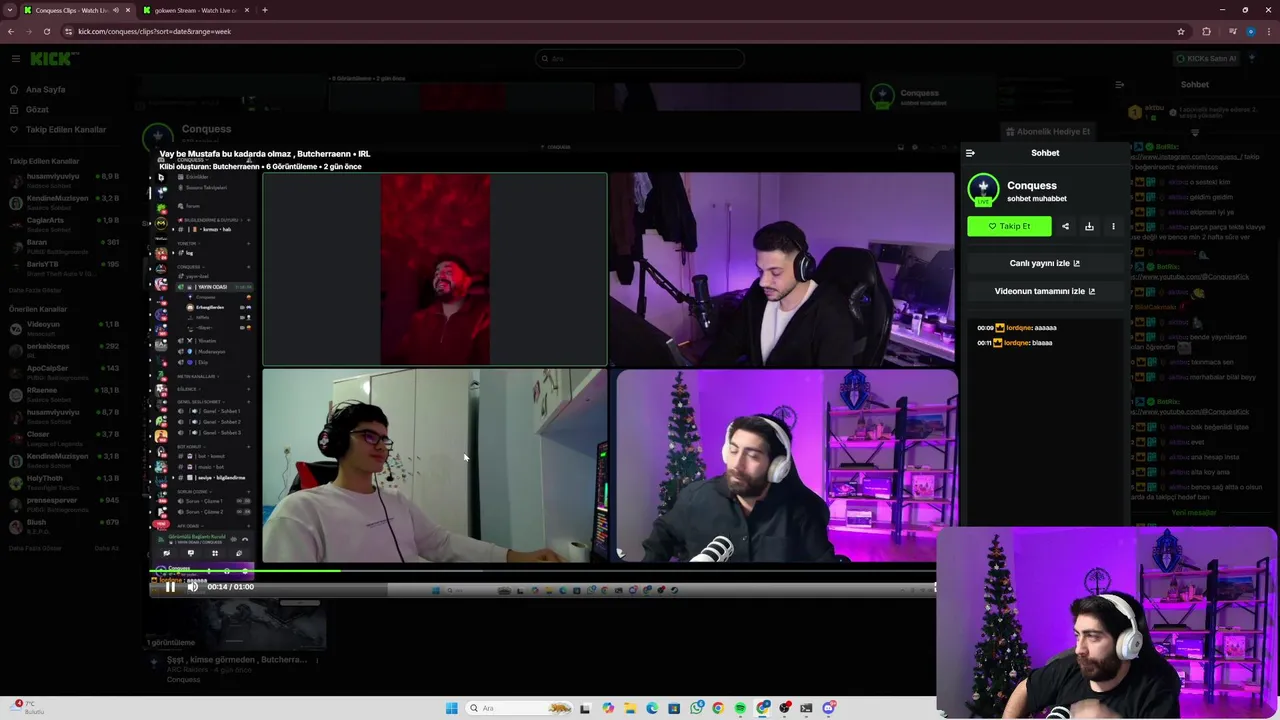Switch to golwen Stream browser tab
The image size is (1280, 720).
coord(195,10)
